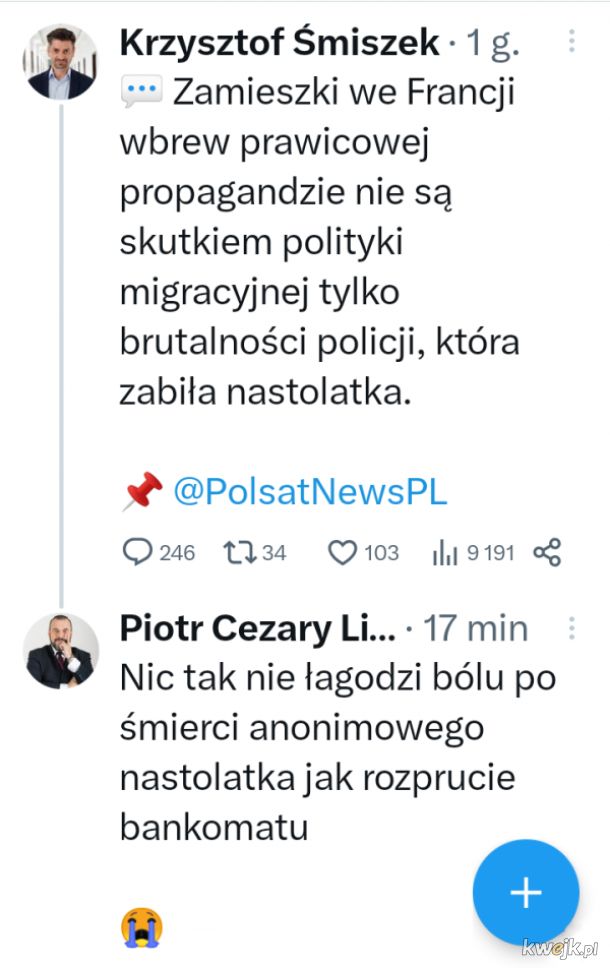The width and height of the screenshot is (610, 968).
Task: Click the red pushpin emoji before @PolsatNewsPL
Action: click(x=142, y=492)
